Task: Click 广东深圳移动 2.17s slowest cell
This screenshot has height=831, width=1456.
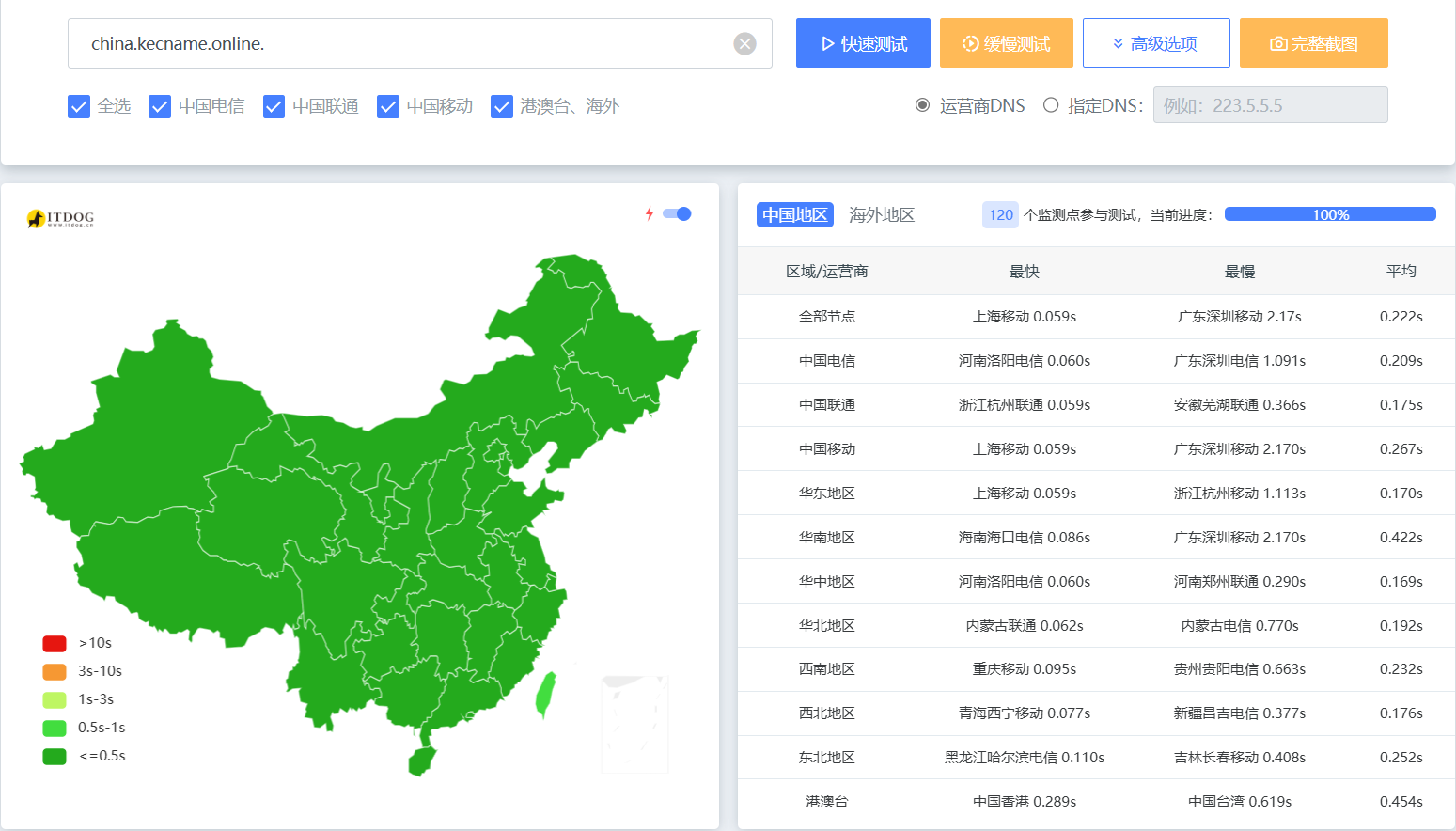Action: (x=1240, y=317)
